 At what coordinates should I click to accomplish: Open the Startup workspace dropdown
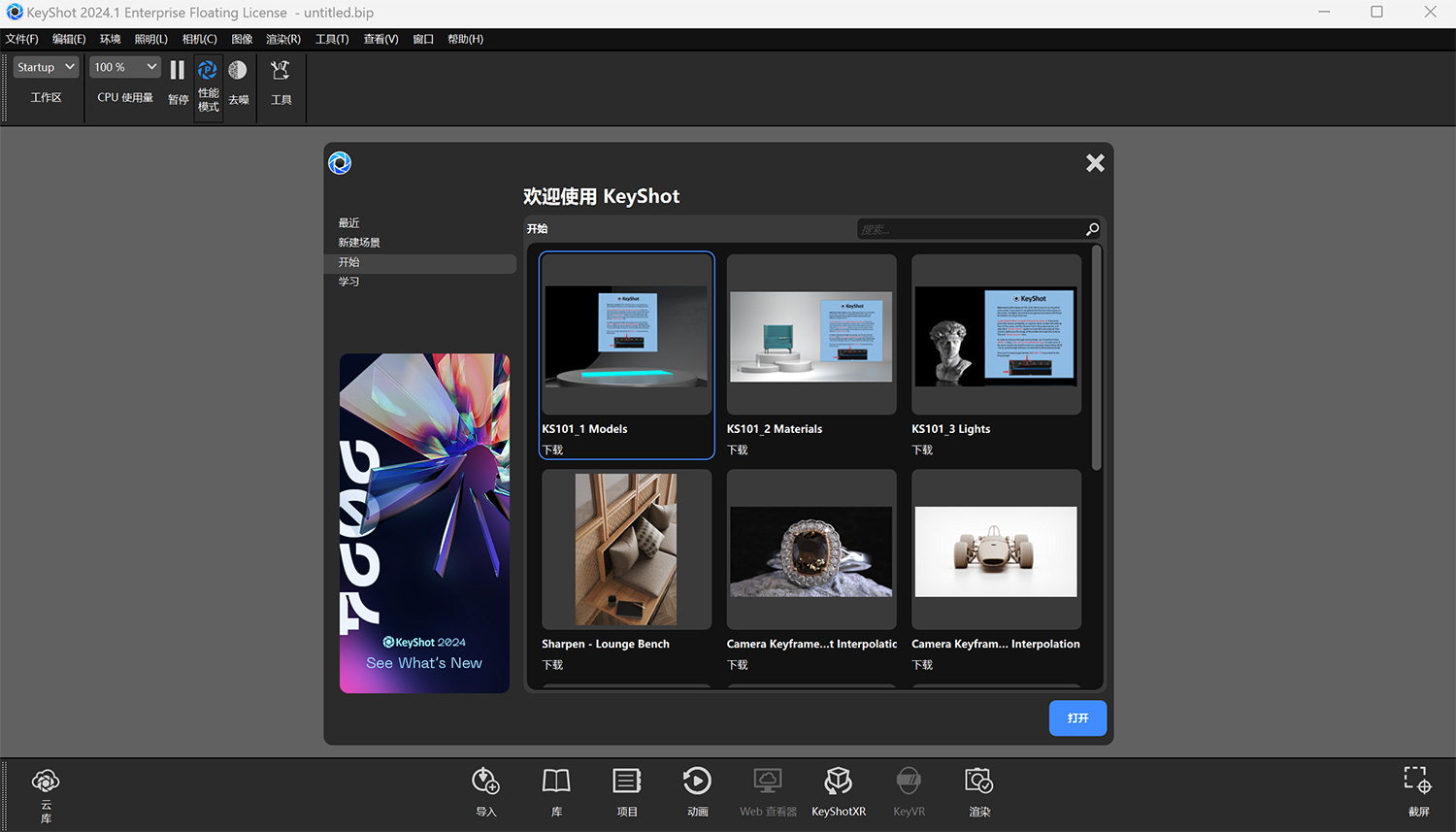click(46, 67)
